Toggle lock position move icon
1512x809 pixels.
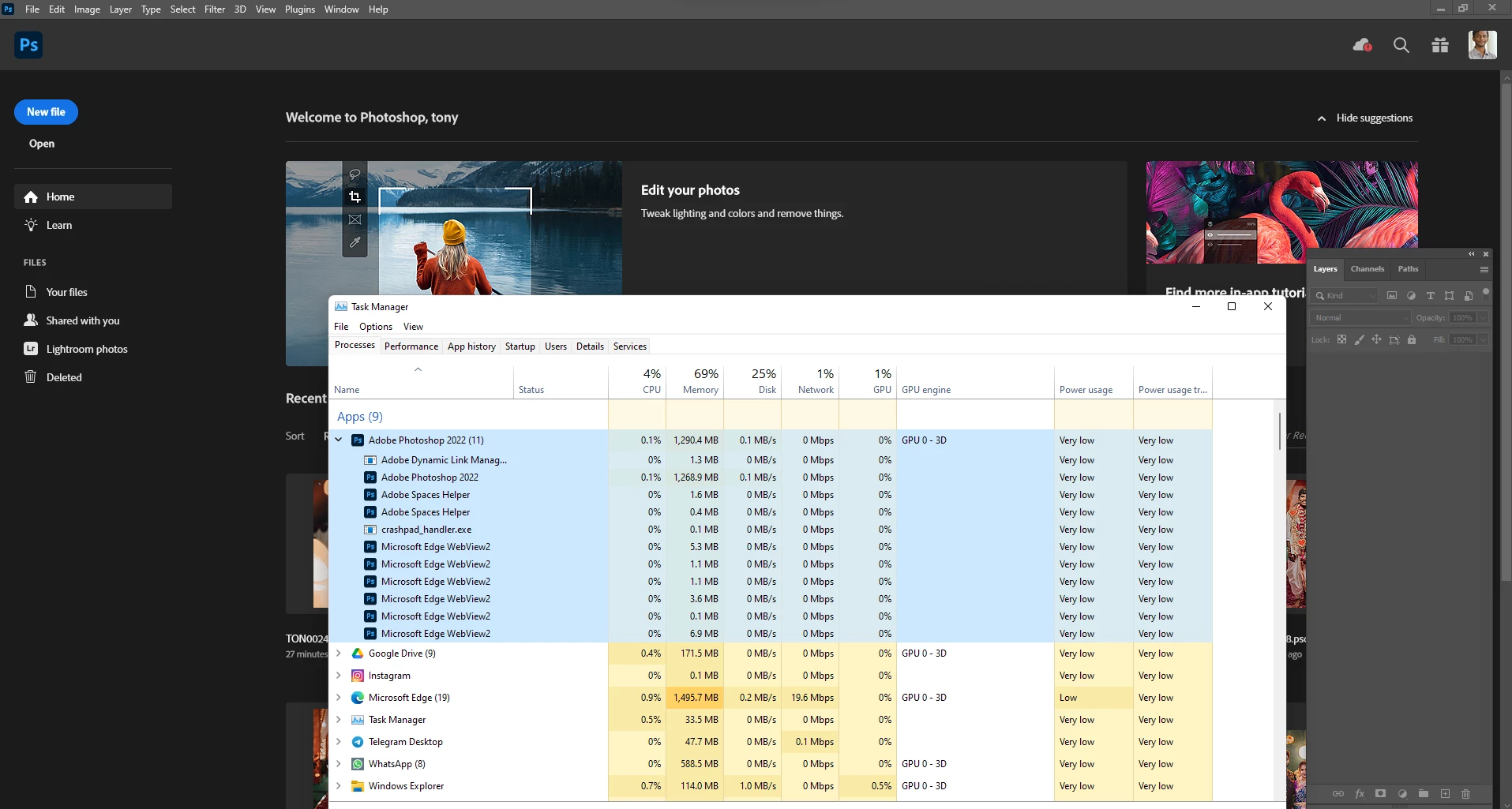1376,339
